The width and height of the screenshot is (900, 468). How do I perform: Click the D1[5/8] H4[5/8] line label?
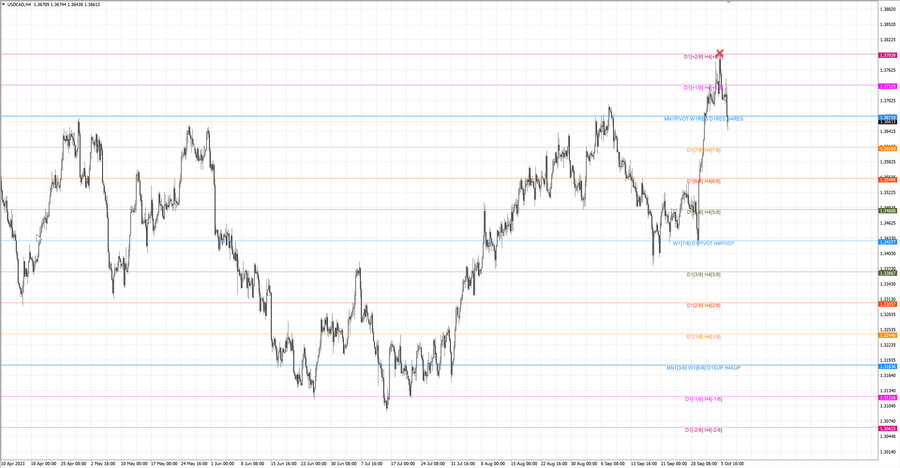[703, 212]
